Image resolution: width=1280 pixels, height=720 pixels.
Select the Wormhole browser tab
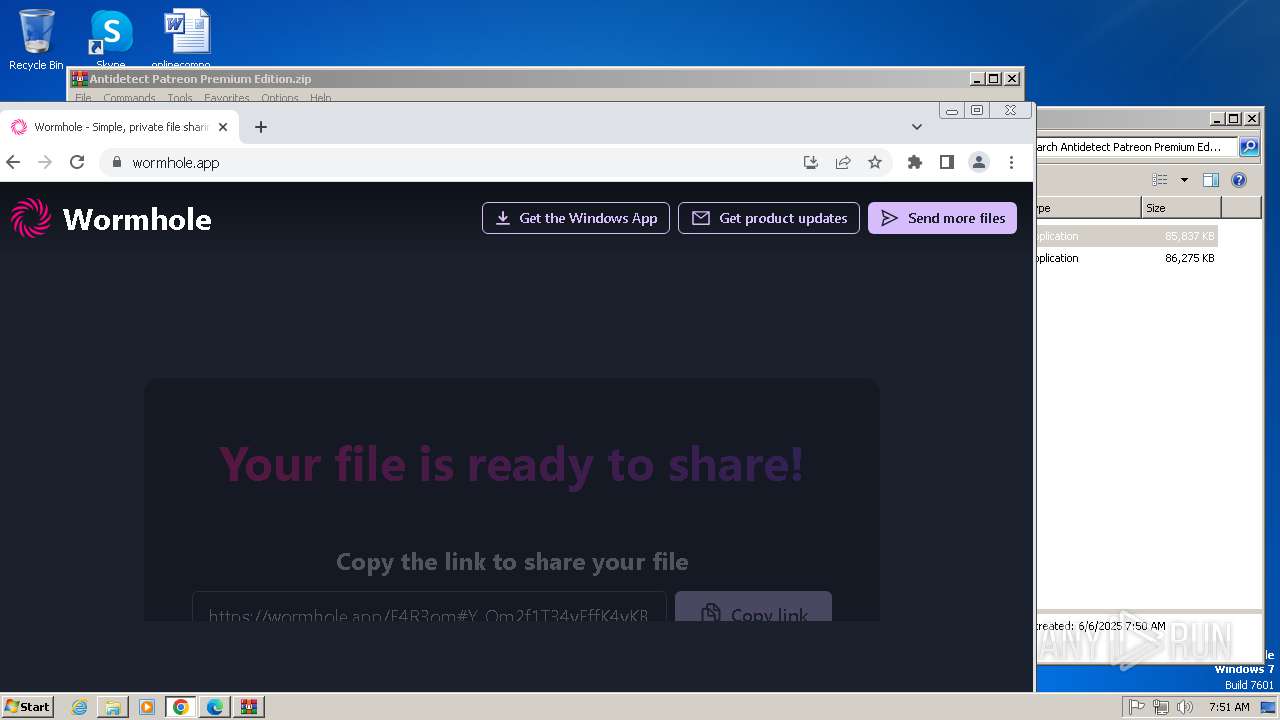click(x=120, y=127)
